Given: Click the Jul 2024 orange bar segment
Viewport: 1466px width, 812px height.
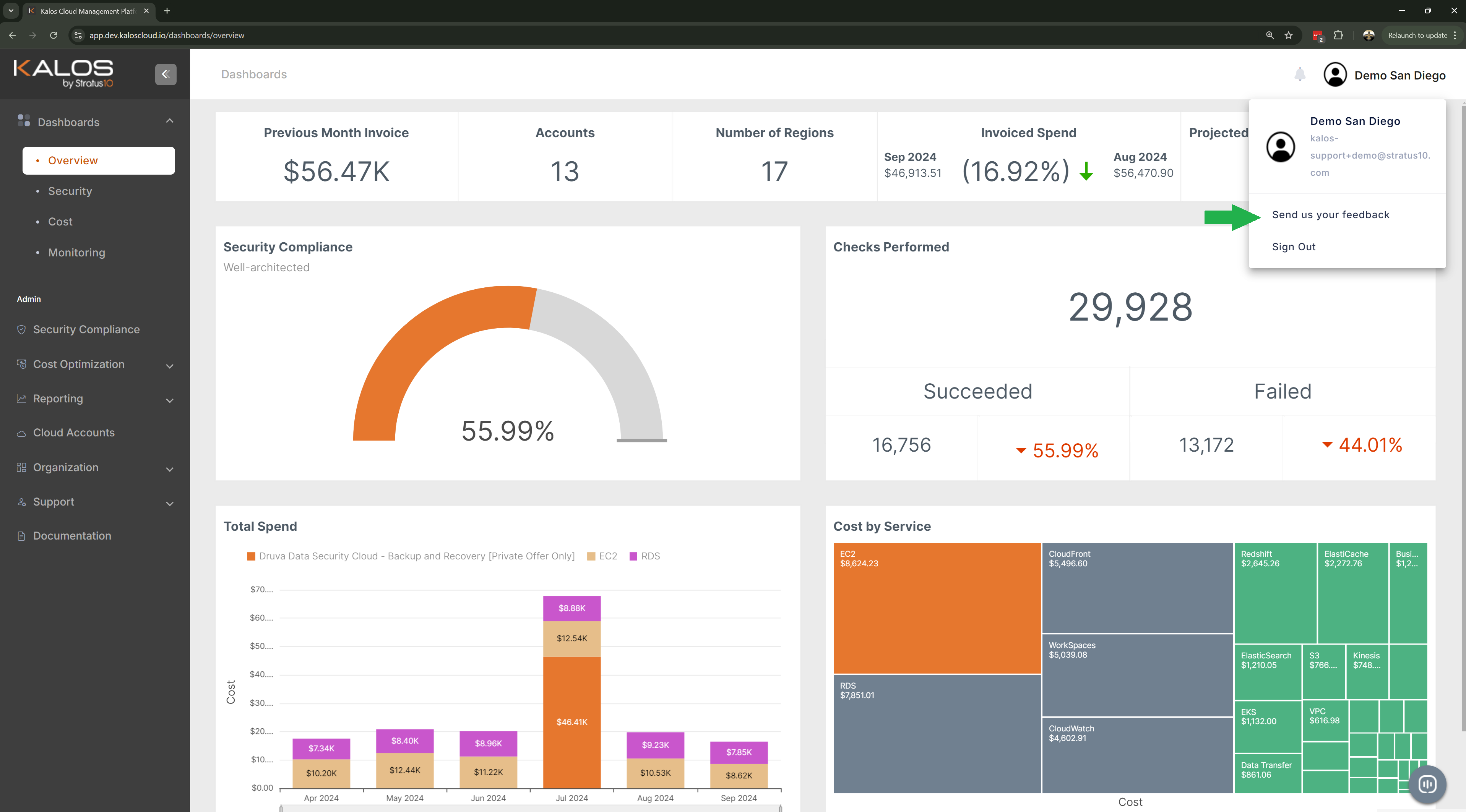Looking at the screenshot, I should pos(571,721).
